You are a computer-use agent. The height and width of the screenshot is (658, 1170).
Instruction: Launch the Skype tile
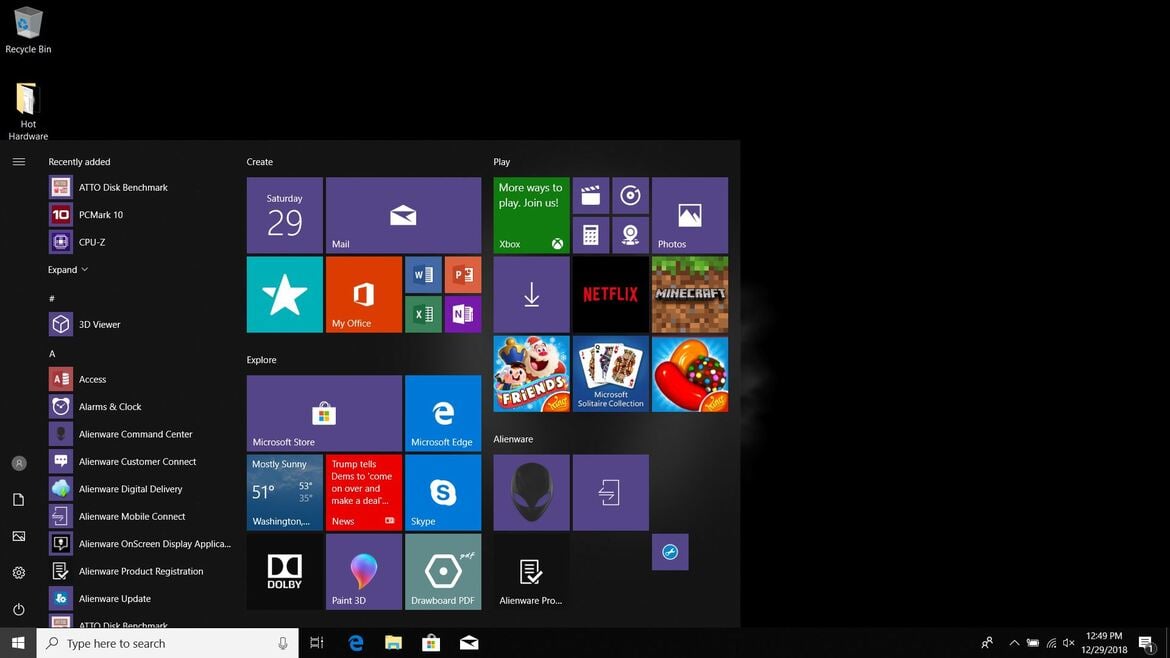[x=442, y=492]
